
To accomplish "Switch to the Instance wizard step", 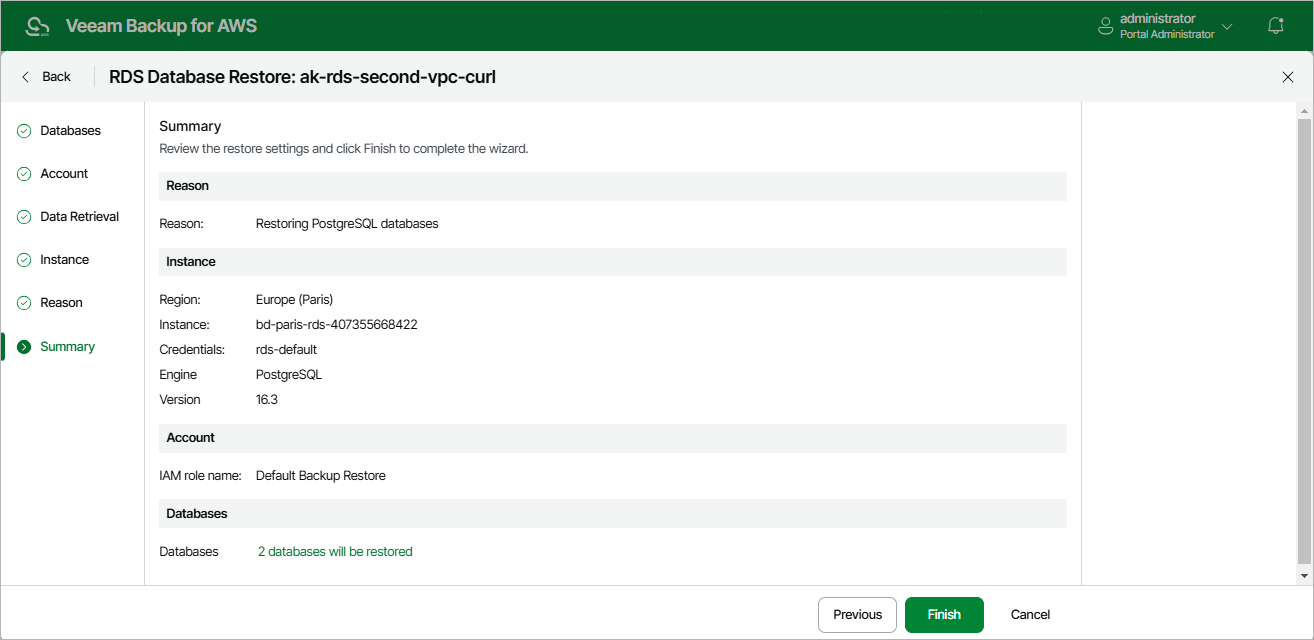I will 64,260.
